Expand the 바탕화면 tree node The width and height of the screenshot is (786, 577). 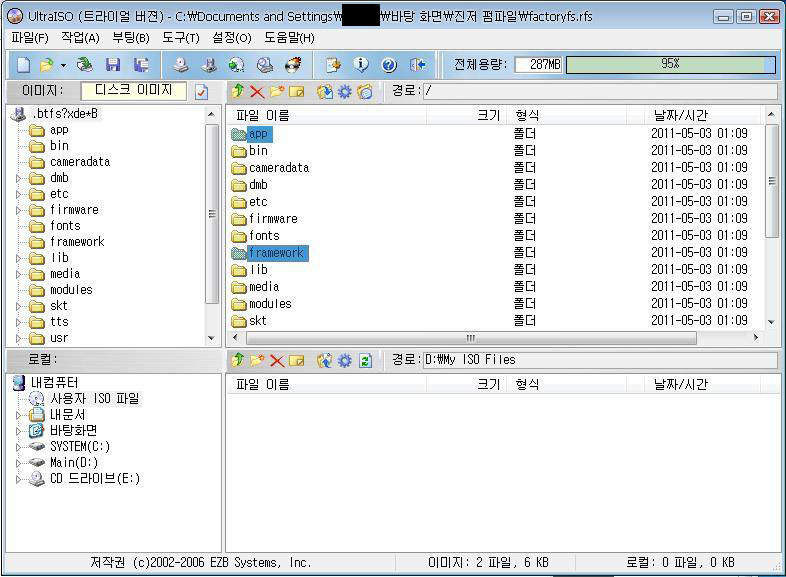pyautogui.click(x=18, y=431)
